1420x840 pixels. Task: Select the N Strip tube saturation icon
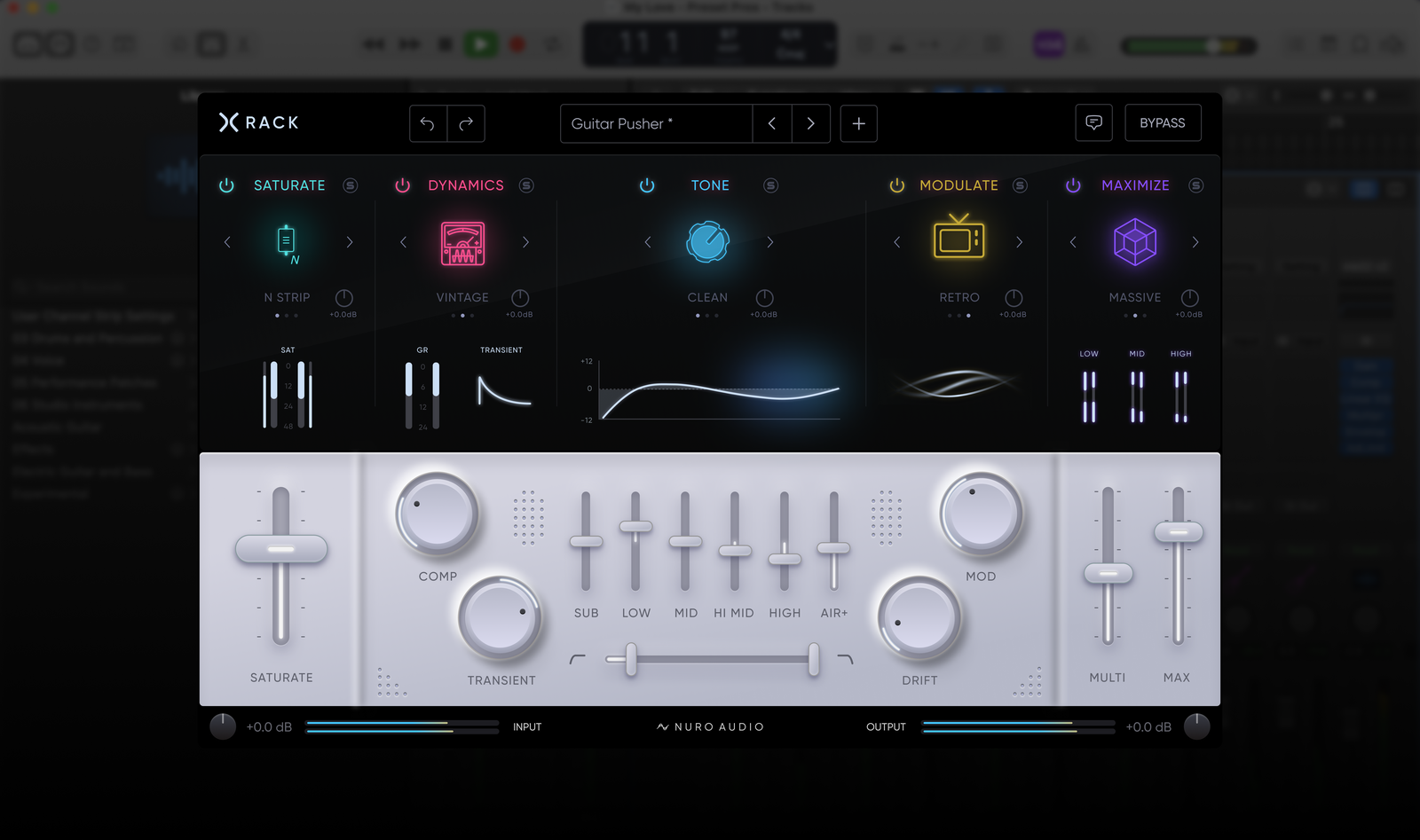tap(286, 241)
